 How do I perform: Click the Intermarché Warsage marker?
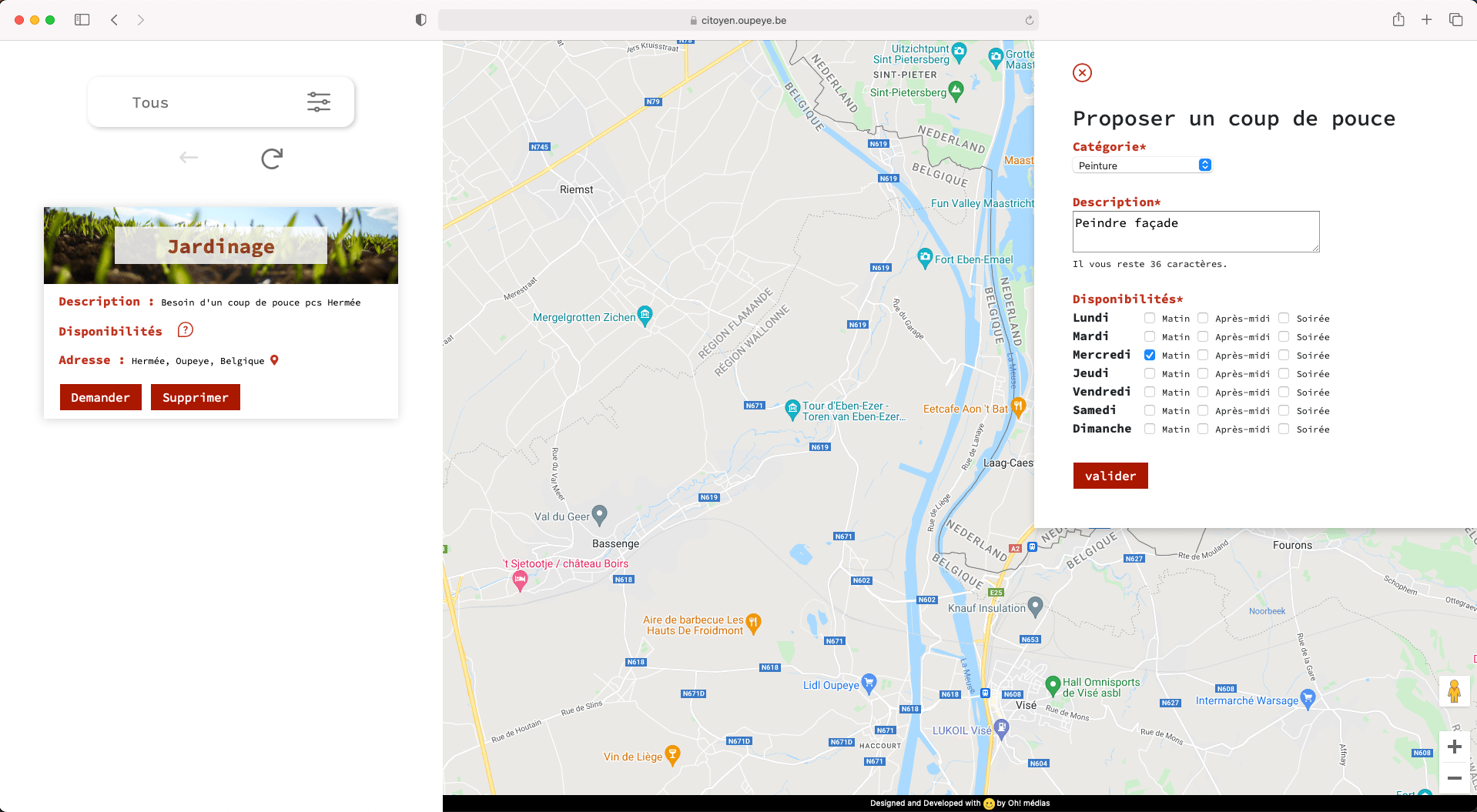(1308, 699)
